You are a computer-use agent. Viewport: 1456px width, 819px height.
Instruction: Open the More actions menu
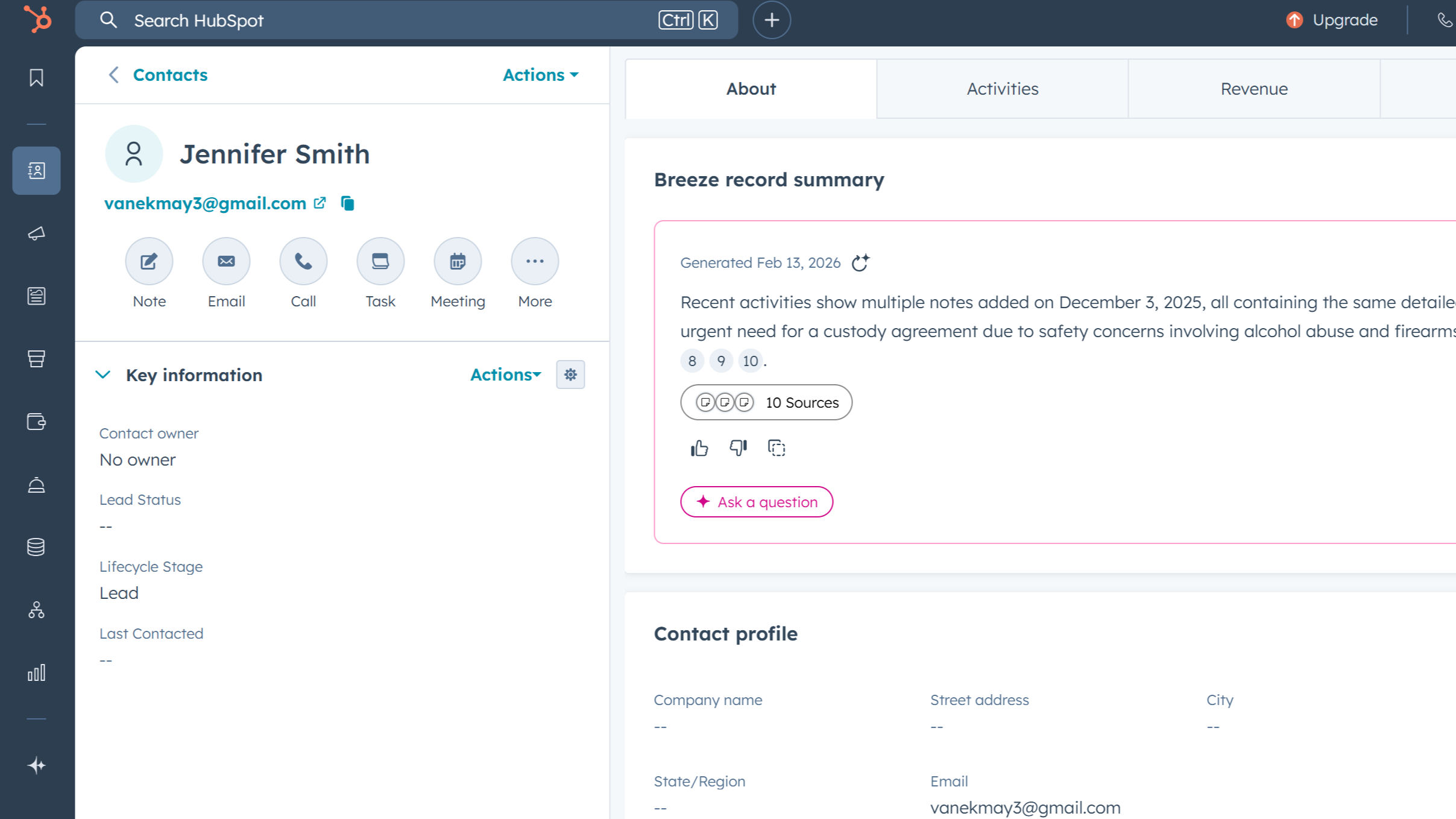point(535,261)
